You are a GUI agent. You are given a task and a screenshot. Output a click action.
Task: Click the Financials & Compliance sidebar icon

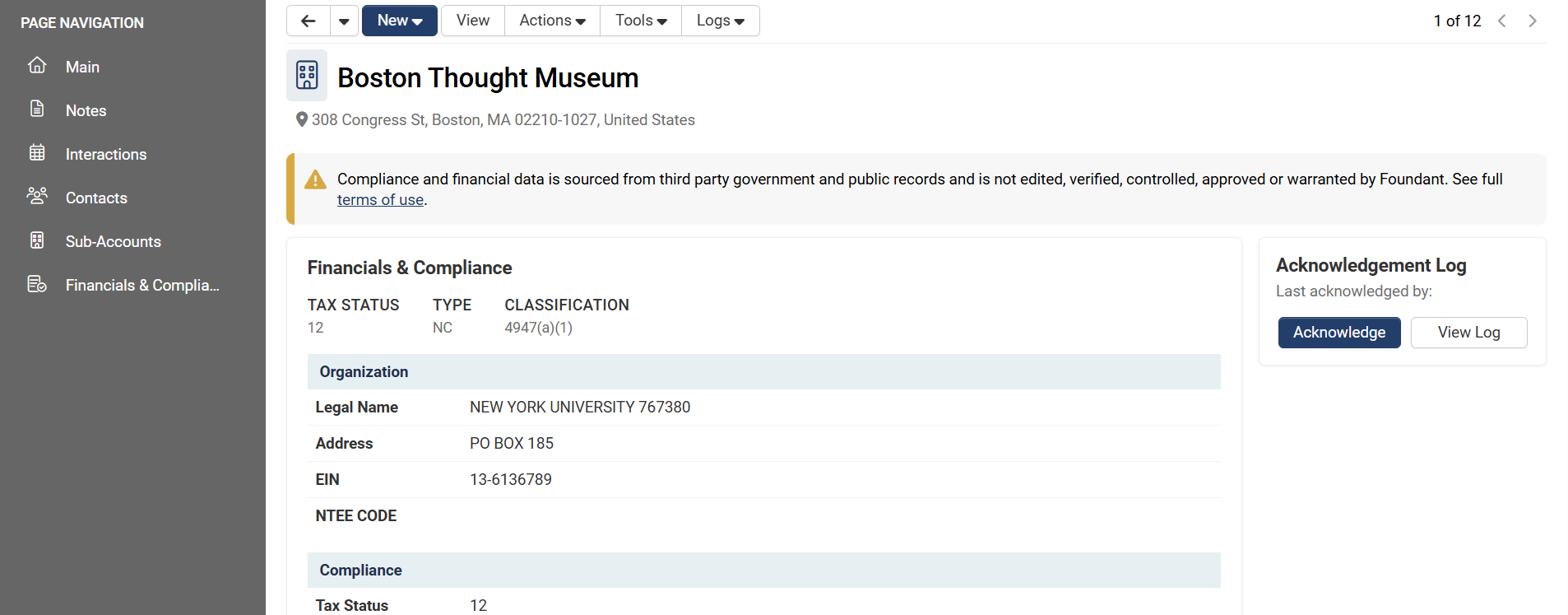(37, 284)
